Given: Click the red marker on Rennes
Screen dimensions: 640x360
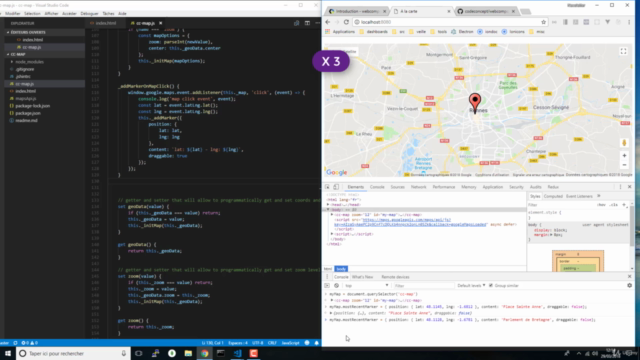Looking at the screenshot, I should (x=475, y=102).
